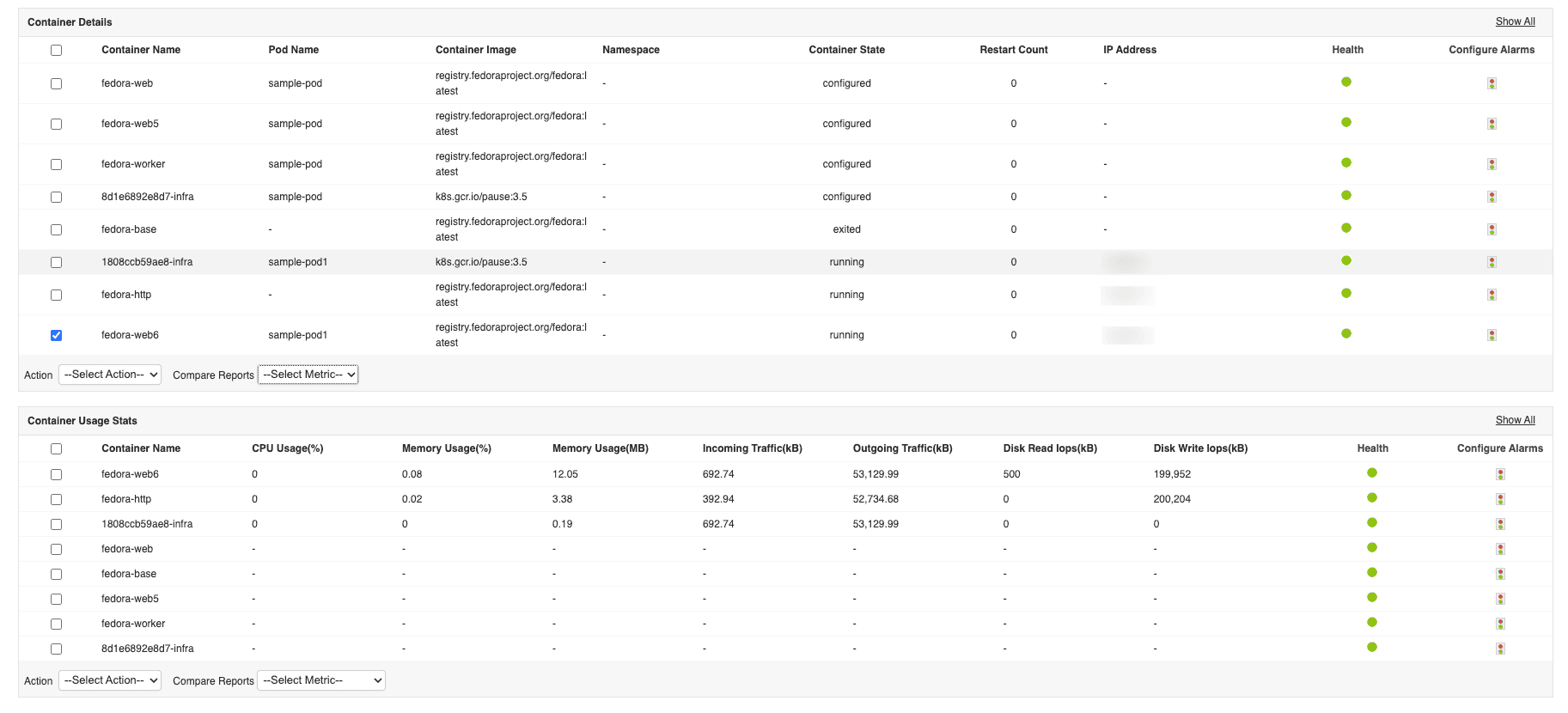Viewport: 1568px width, 713px height.
Task: Select all containers via Container Details header checkbox
Action: [x=56, y=50]
